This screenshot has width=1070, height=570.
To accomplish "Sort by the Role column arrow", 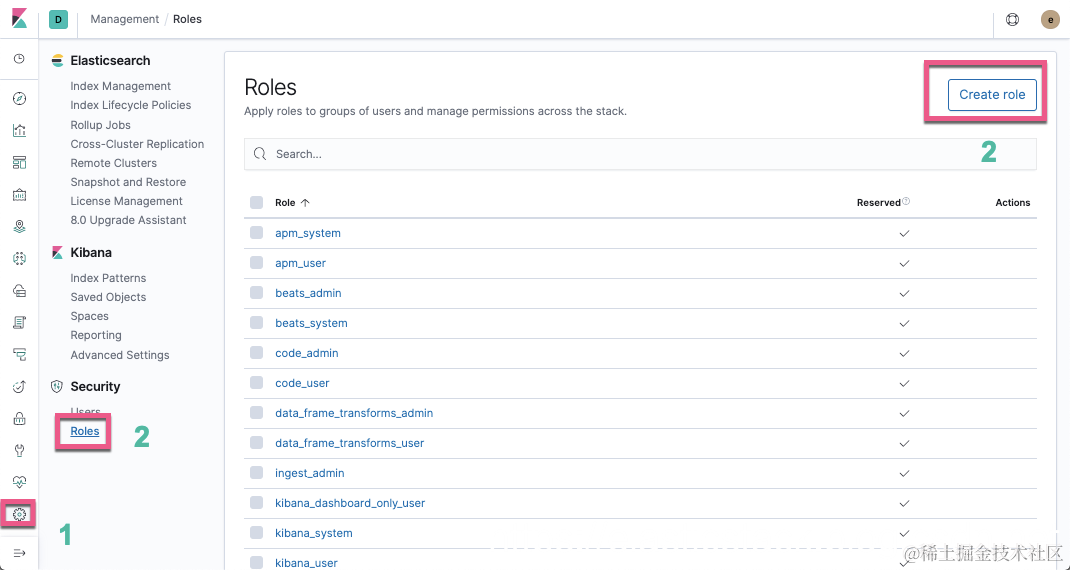I will point(305,203).
